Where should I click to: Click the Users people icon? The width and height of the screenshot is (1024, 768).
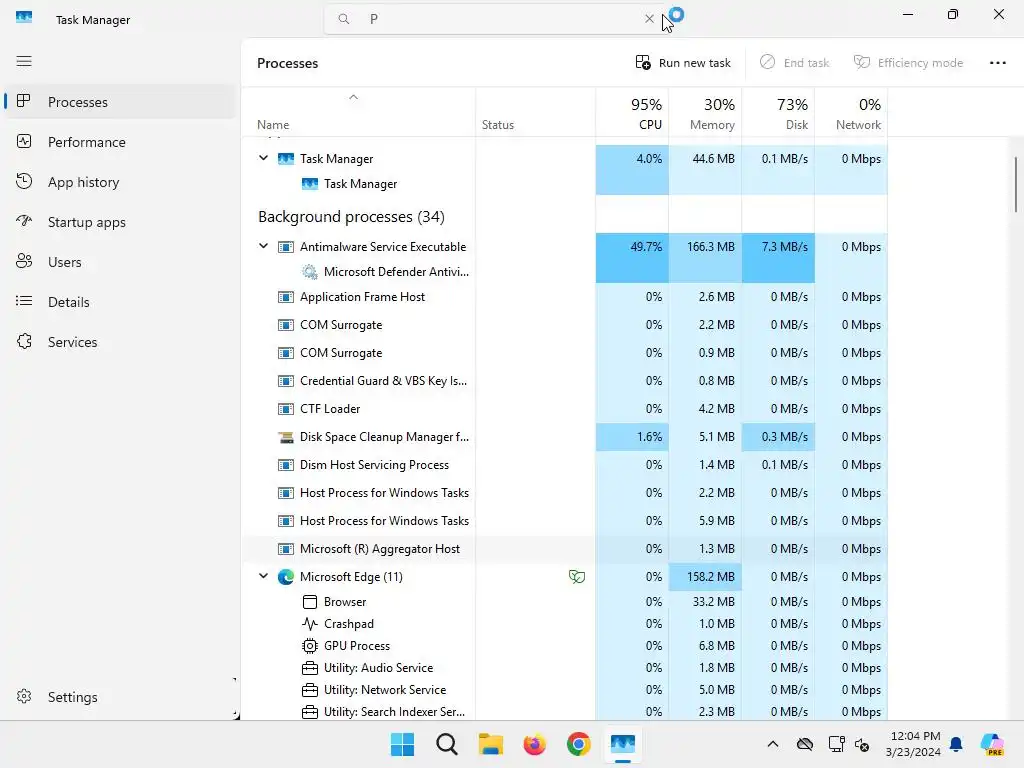coord(24,261)
